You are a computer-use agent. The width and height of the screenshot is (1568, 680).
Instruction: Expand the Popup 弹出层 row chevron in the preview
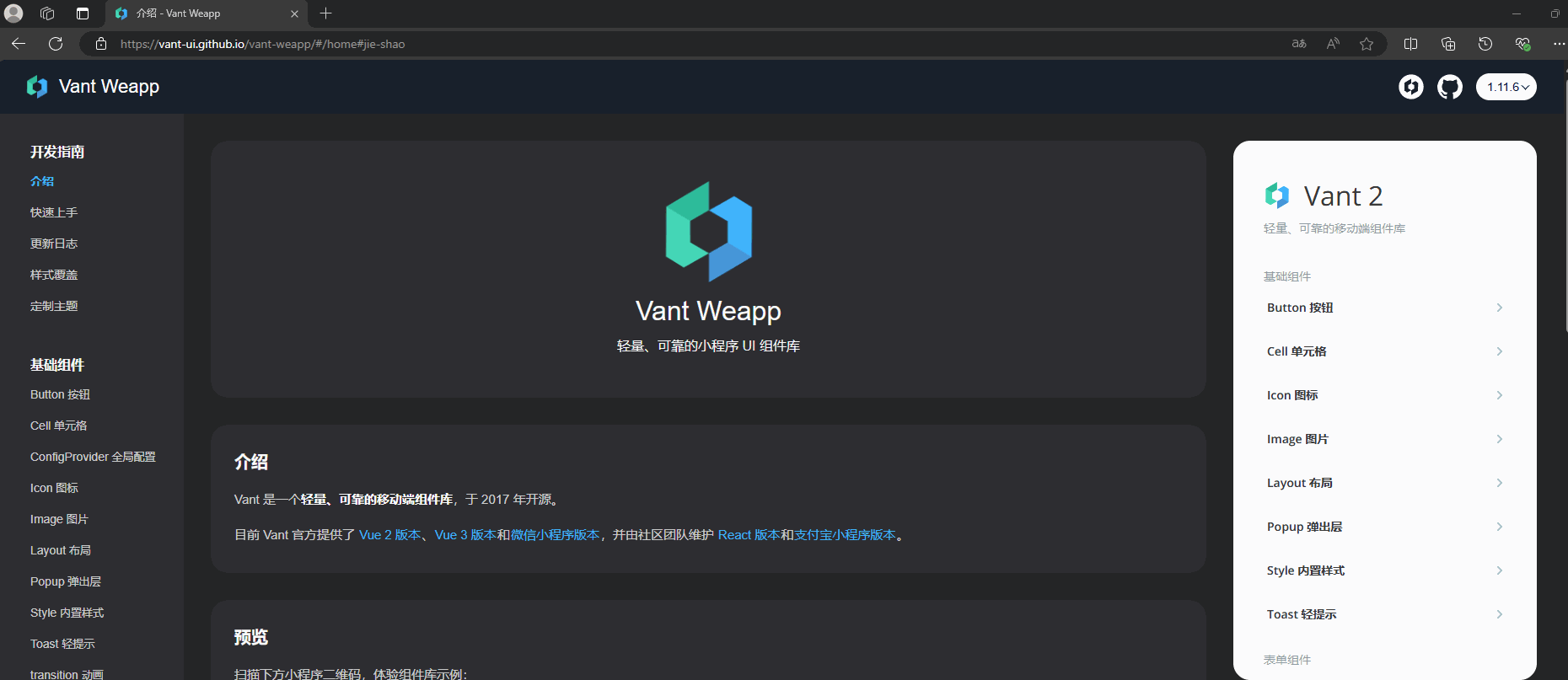point(1500,527)
